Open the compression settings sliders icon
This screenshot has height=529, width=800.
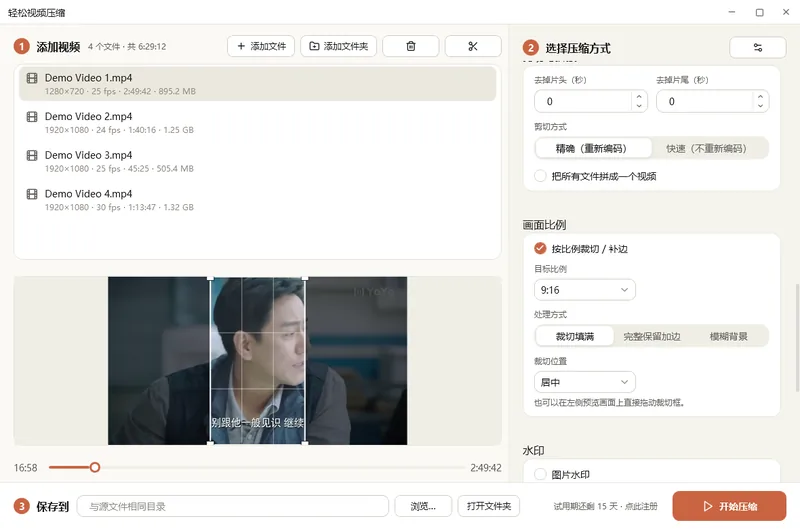758,47
